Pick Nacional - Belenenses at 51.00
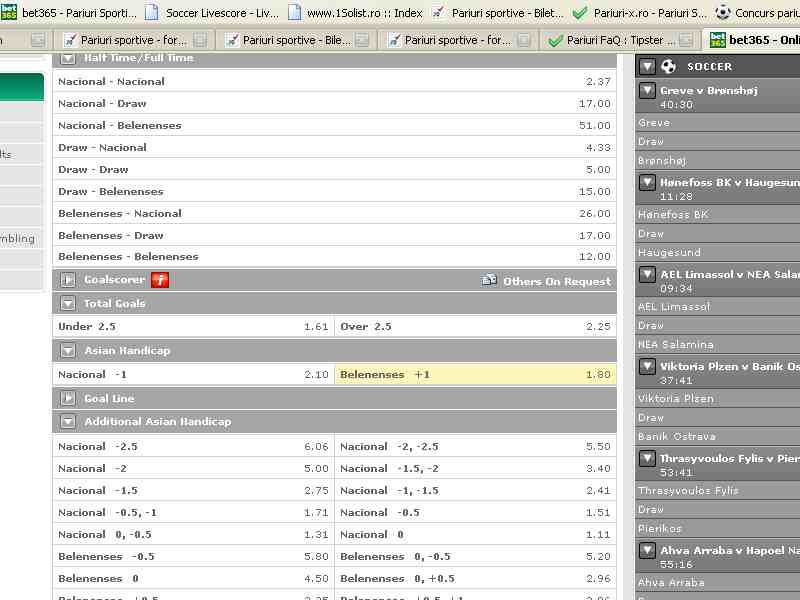Viewport: 800px width, 600px height. point(335,126)
